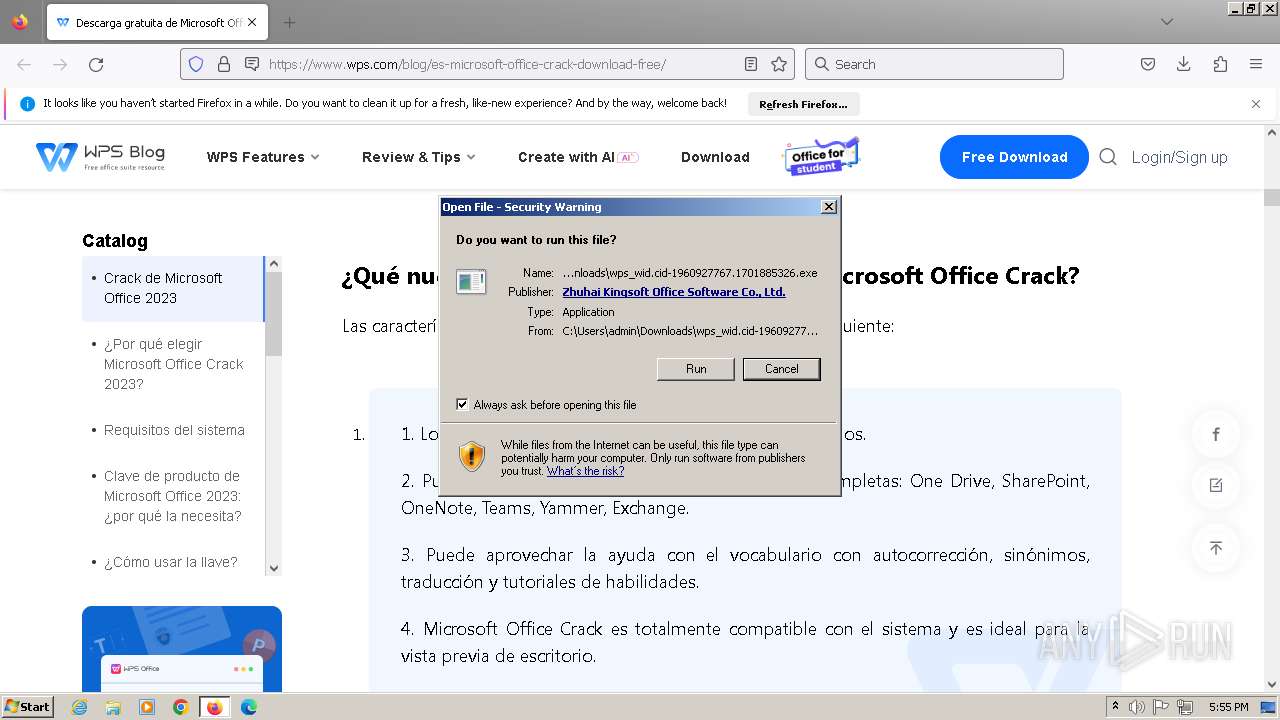Image resolution: width=1280 pixels, height=720 pixels.
Task: Click the Refresh Firefox button
Action: click(x=803, y=104)
